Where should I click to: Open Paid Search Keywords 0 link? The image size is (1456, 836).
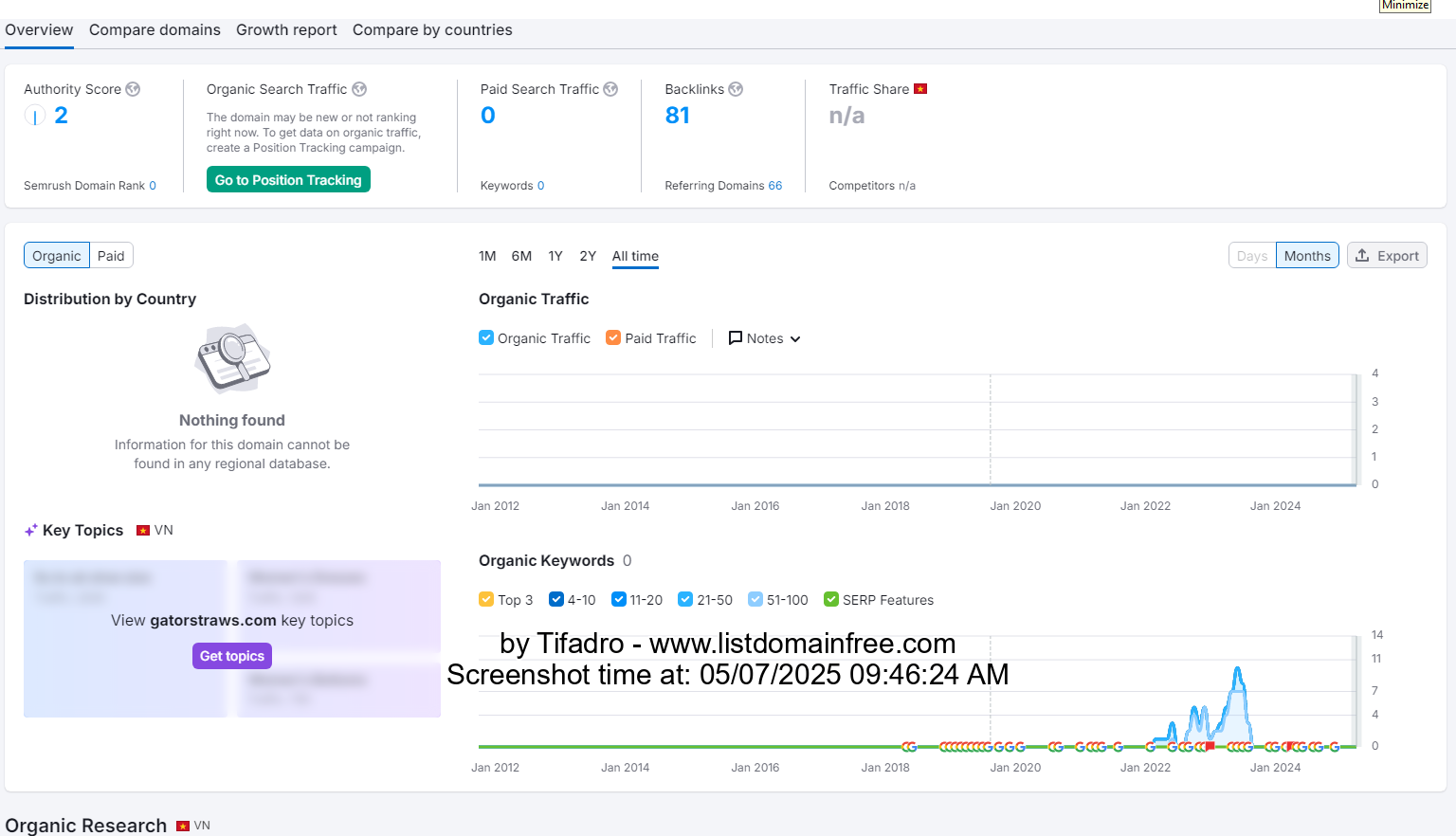[x=541, y=186]
